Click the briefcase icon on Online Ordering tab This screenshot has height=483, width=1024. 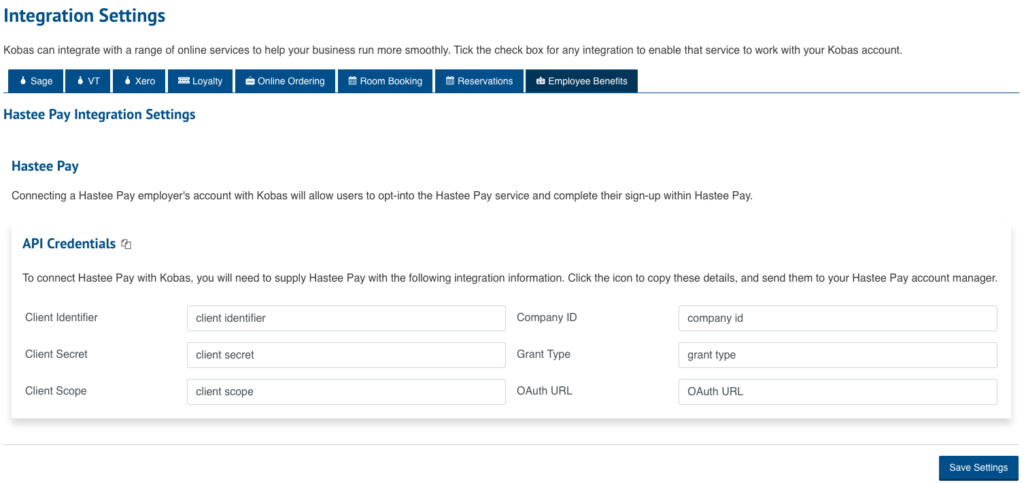(249, 81)
